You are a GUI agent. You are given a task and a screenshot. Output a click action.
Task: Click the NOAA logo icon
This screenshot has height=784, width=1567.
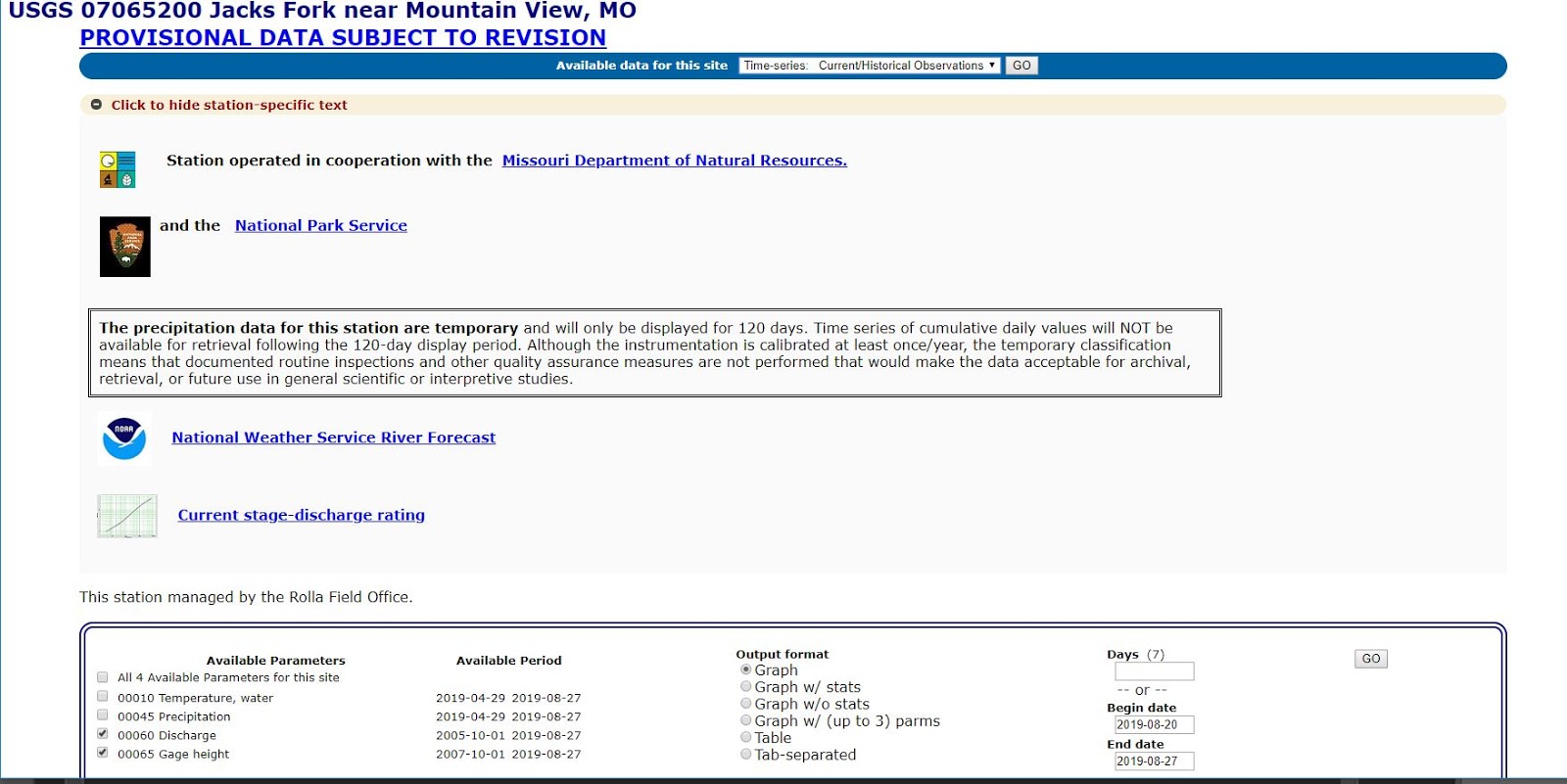[x=124, y=438]
